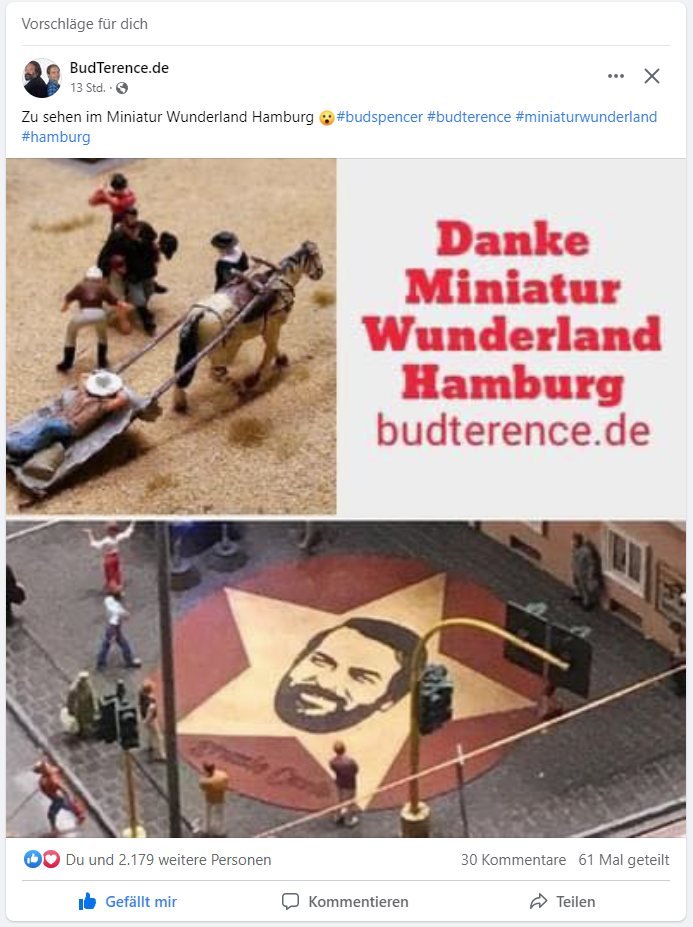
Task: Open the horse-drawn miniature scene photo
Action: click(171, 336)
